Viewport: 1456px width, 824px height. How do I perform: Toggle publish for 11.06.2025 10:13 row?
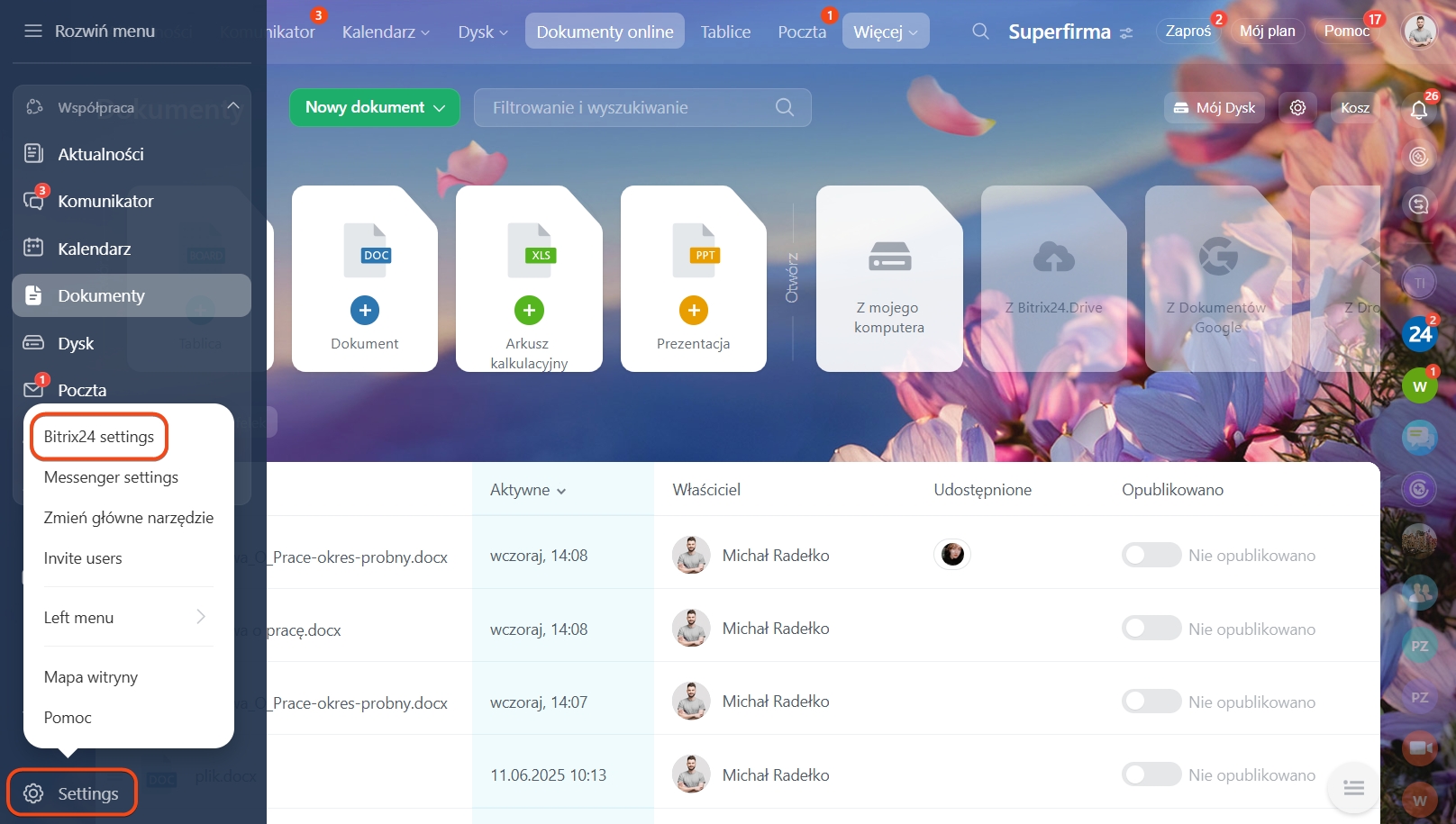[x=1151, y=774]
